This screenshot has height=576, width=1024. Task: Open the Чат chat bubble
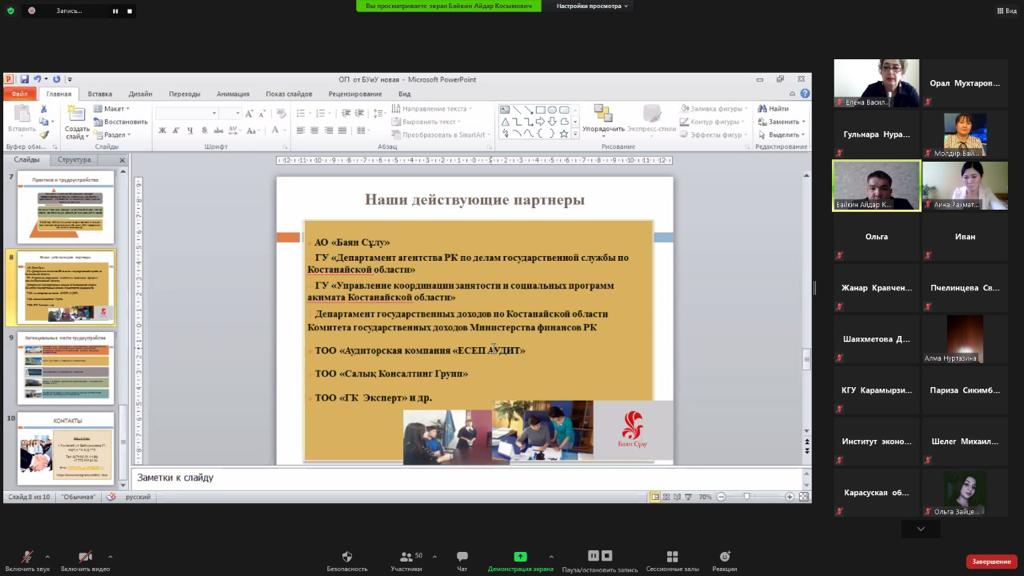(462, 561)
